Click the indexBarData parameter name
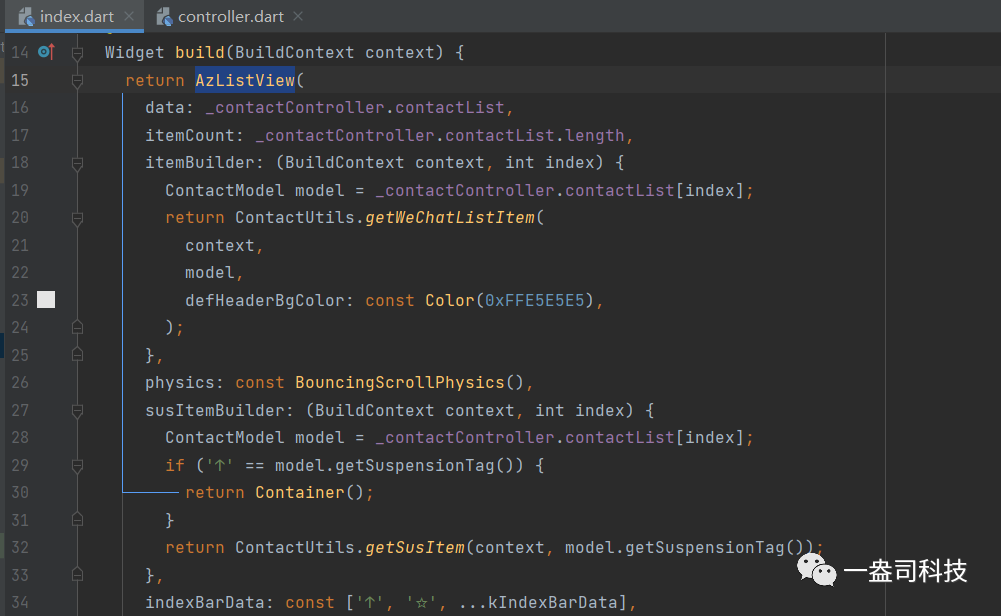The width and height of the screenshot is (1001, 616). [x=205, y=603]
